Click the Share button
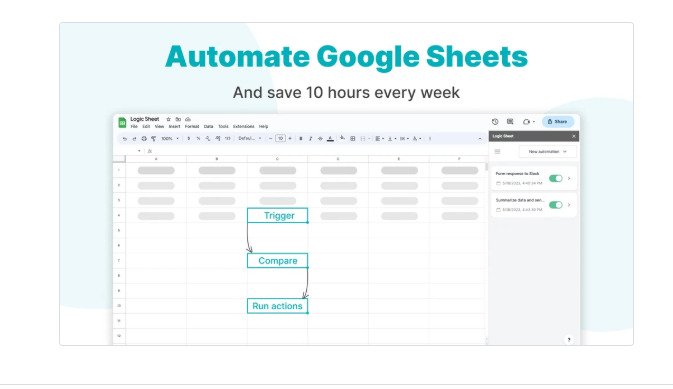Image resolution: width=673 pixels, height=389 pixels. point(558,122)
